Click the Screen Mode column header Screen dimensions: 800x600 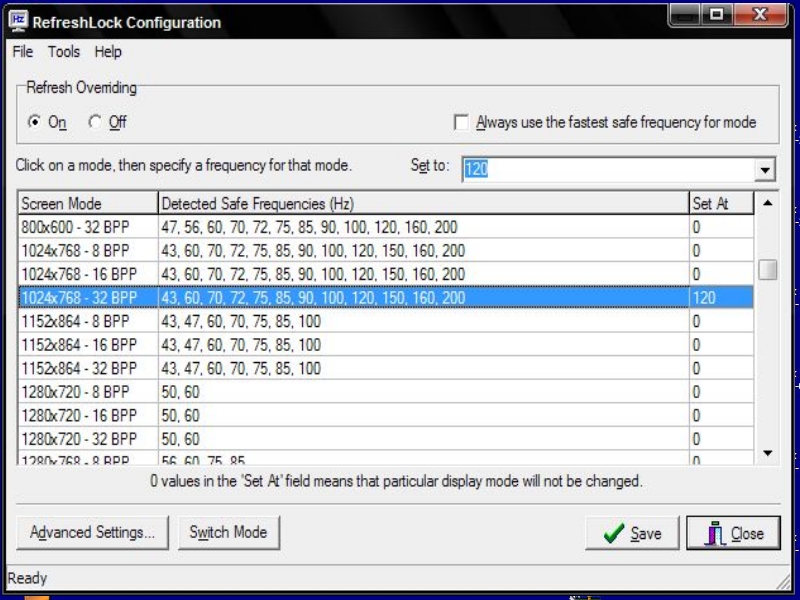(x=88, y=204)
